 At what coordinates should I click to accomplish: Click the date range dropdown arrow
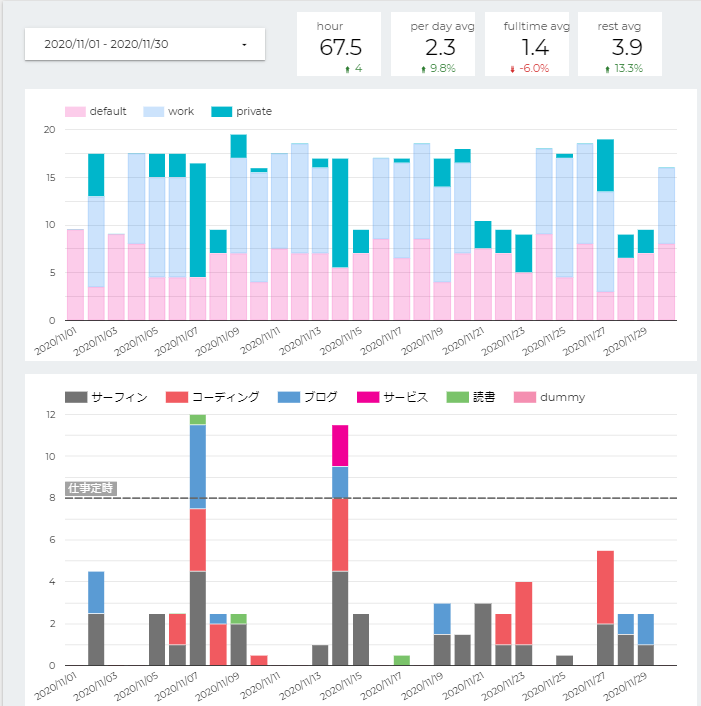(x=244, y=45)
